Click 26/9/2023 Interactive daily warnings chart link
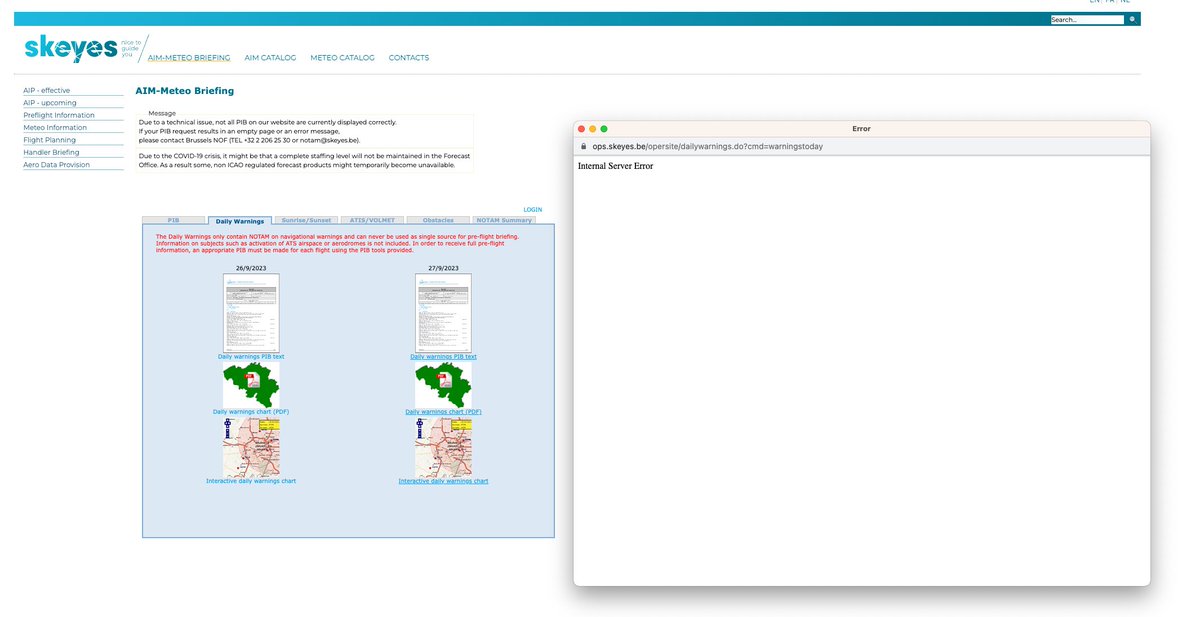Image resolution: width=1200 pixels, height=617 pixels. click(x=251, y=481)
